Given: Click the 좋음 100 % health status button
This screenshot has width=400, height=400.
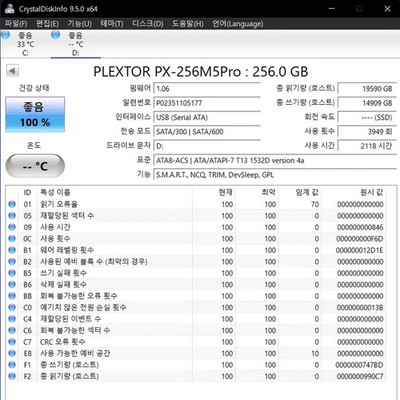Looking at the screenshot, I should pyautogui.click(x=35, y=114).
